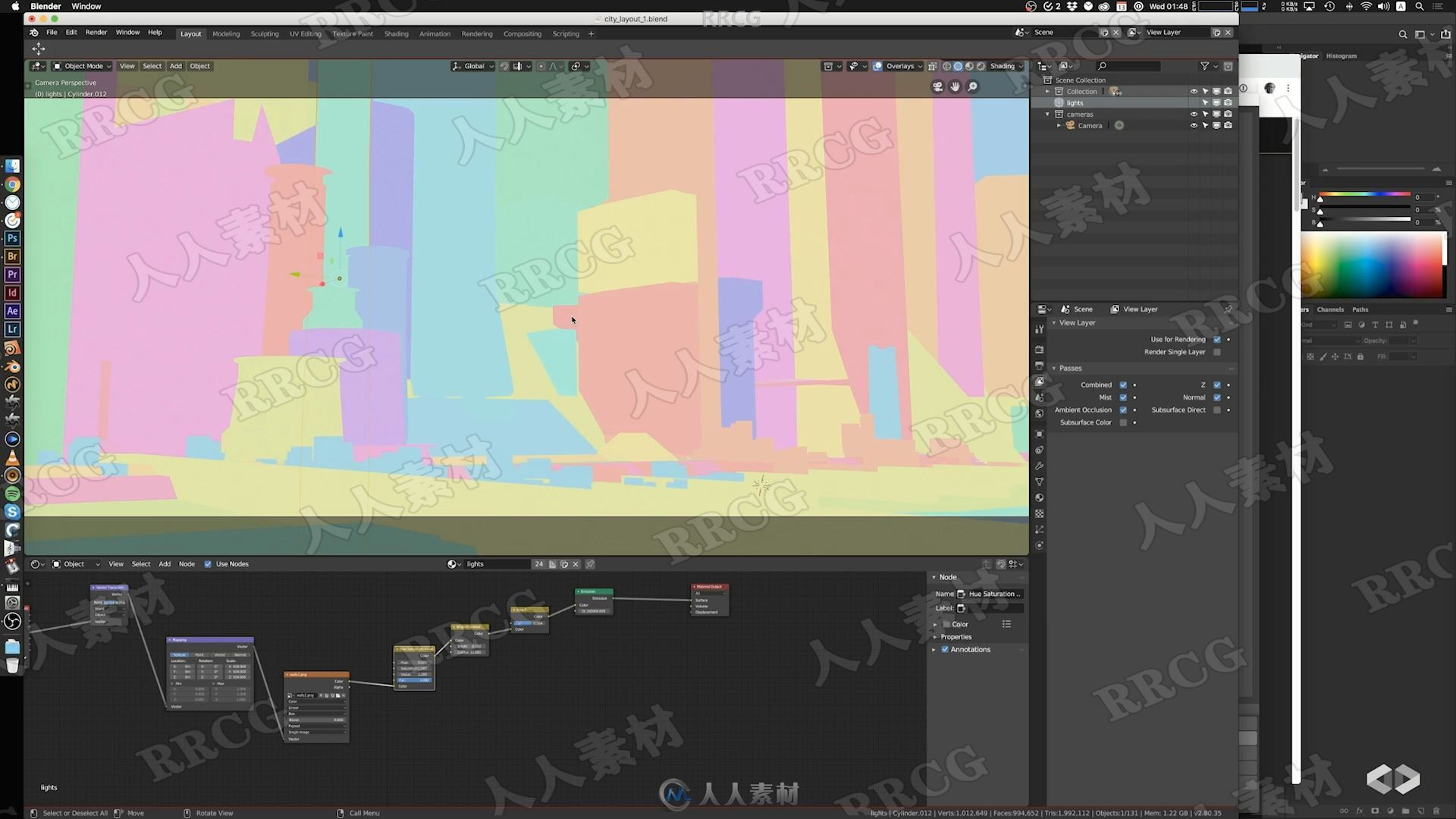Add new collection icon in outliner
The height and width of the screenshot is (819, 1456).
1228,66
